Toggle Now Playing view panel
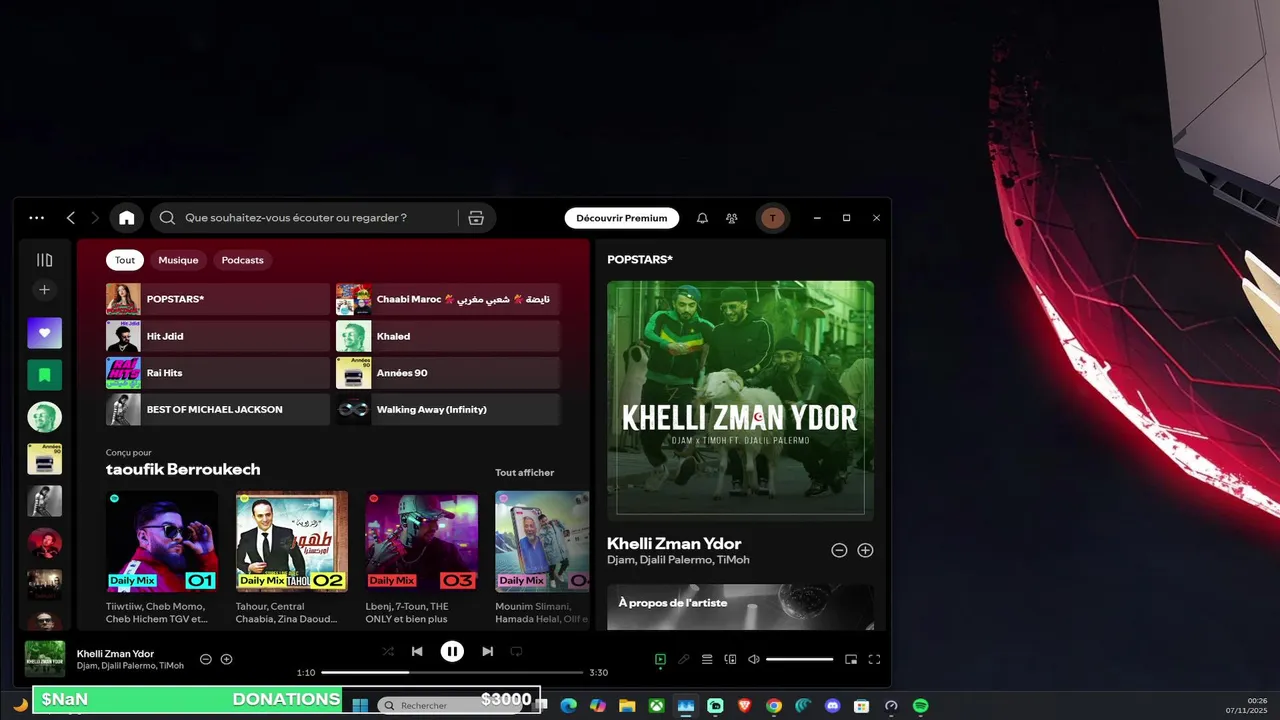Image resolution: width=1280 pixels, height=720 pixels. point(660,659)
